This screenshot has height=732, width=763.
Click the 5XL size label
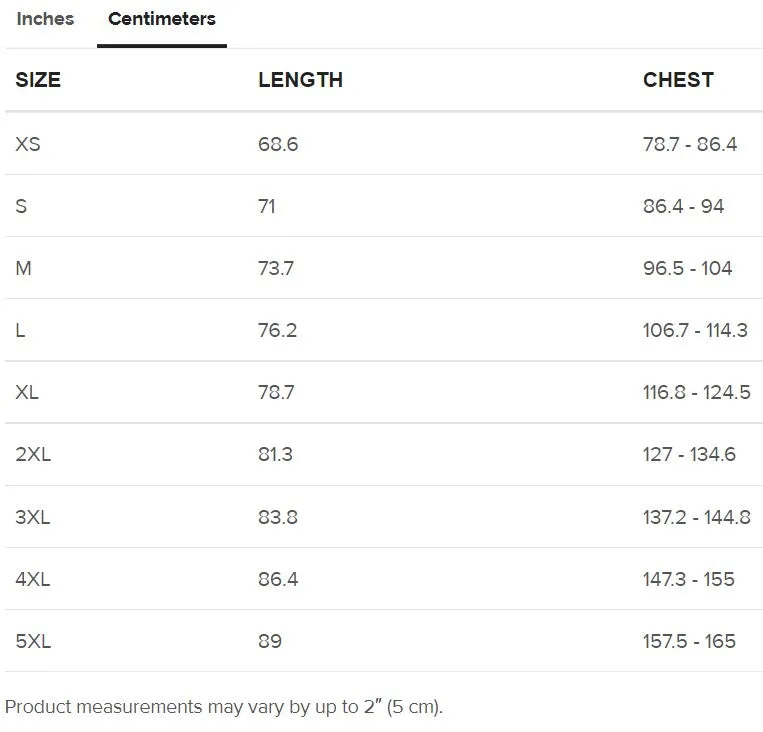pyautogui.click(x=33, y=641)
